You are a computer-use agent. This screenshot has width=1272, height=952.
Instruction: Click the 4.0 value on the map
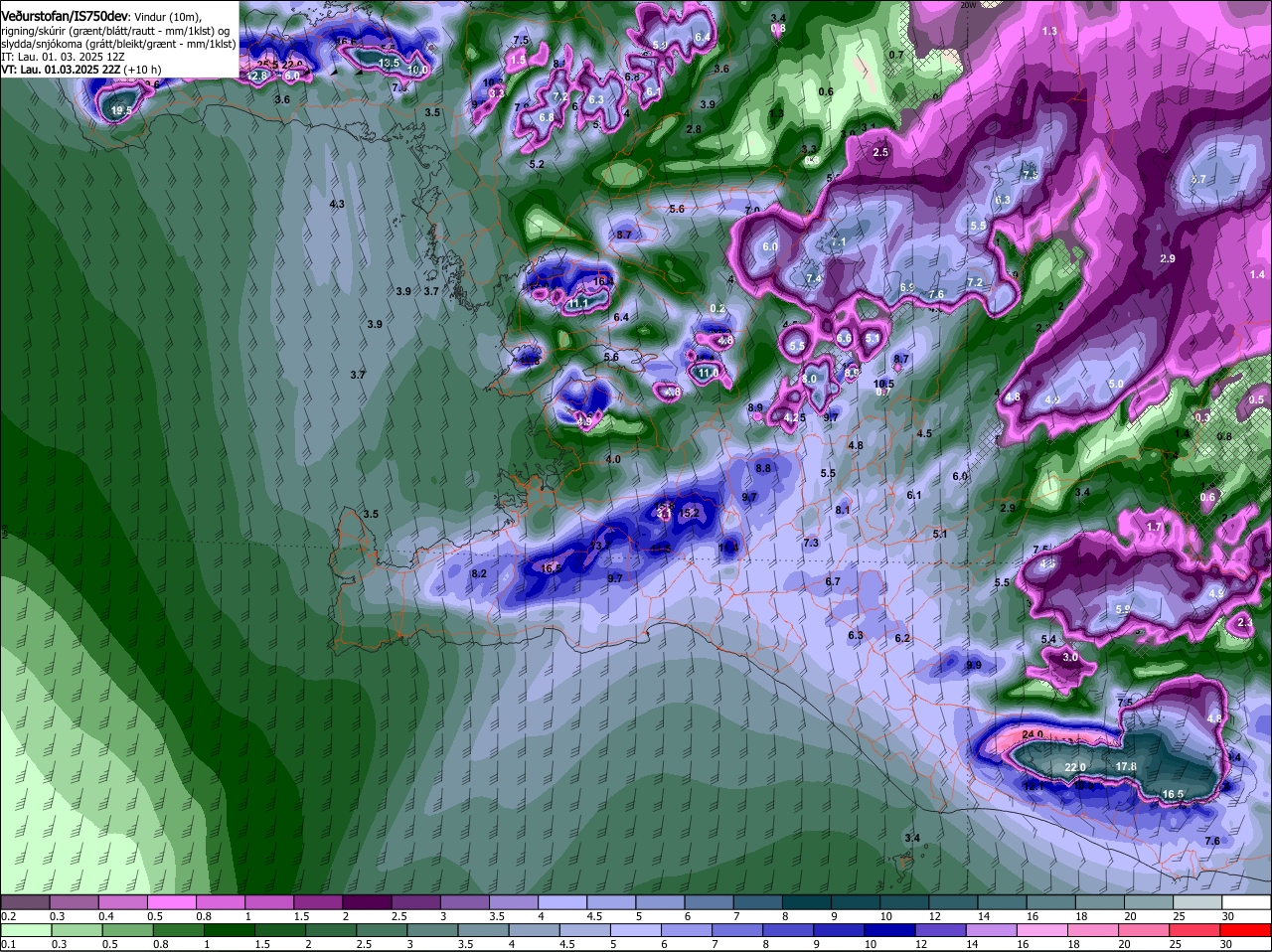(613, 459)
